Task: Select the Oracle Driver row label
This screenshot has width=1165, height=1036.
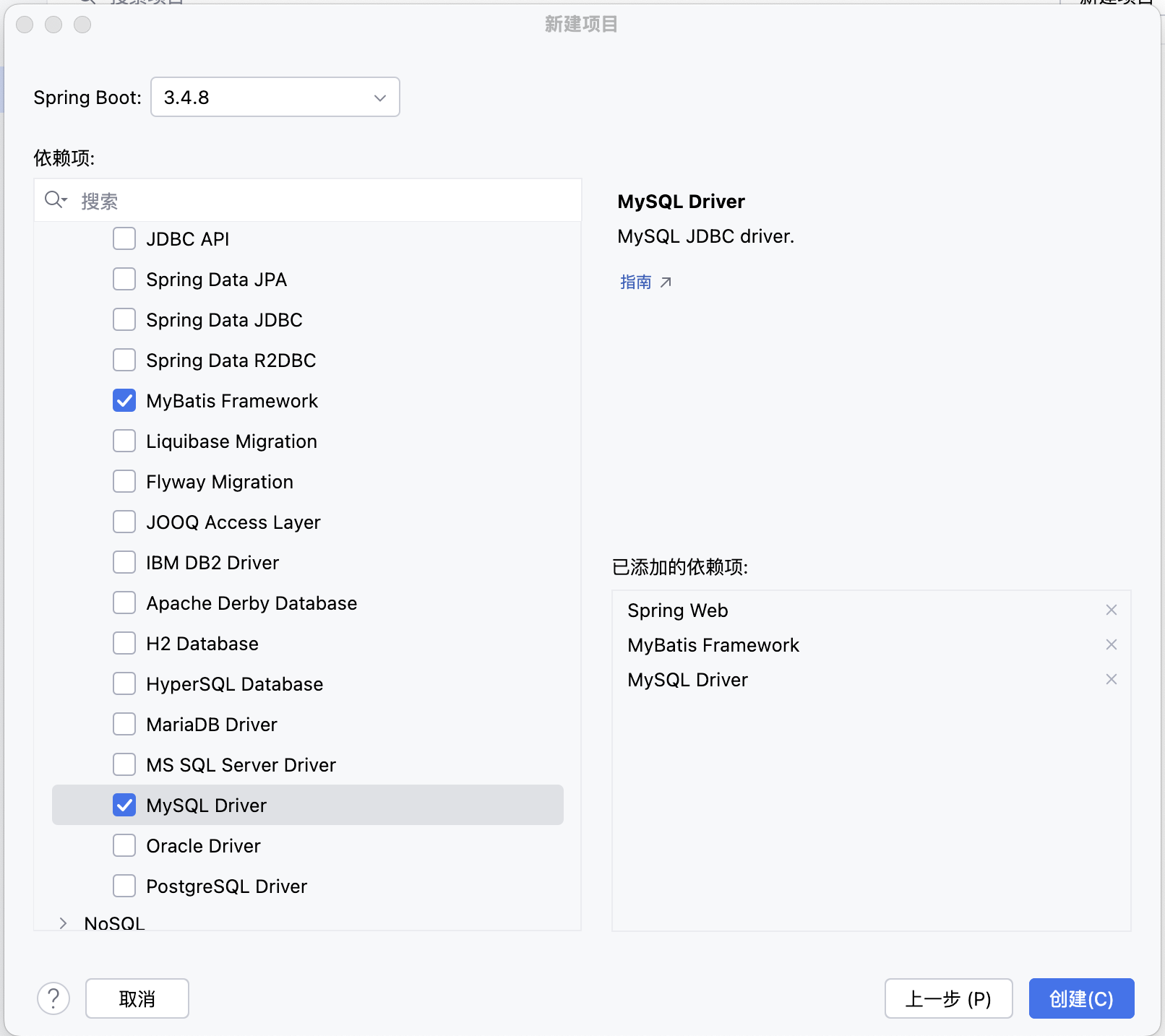Action: [x=203, y=846]
